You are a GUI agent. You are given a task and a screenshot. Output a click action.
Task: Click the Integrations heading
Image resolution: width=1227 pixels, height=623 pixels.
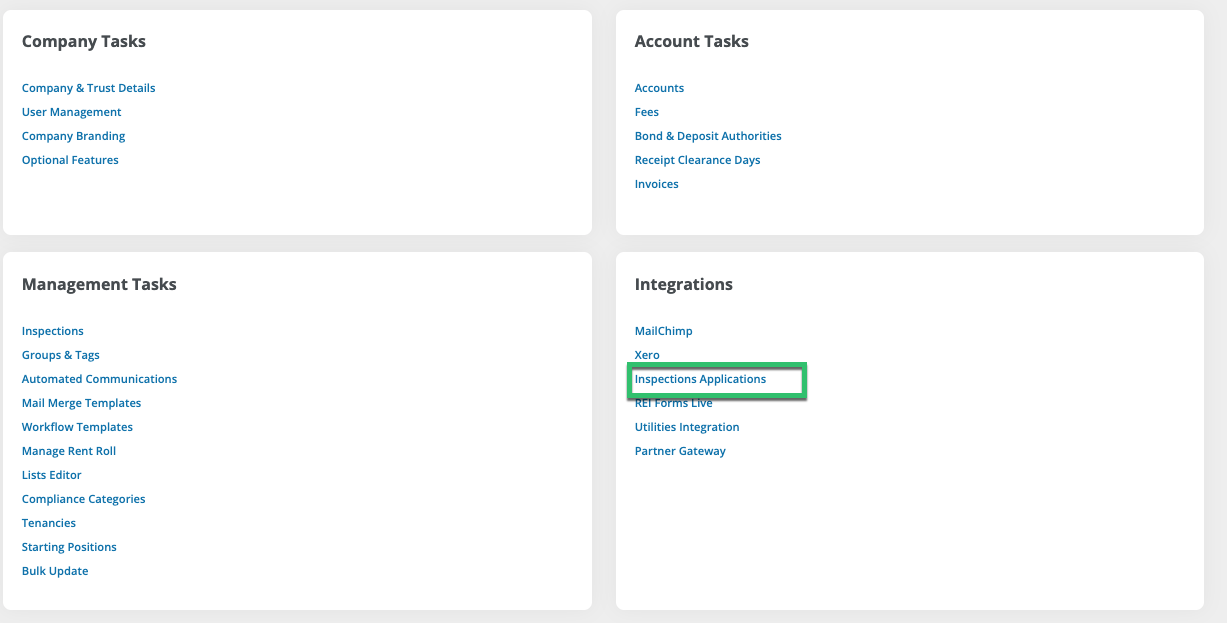coord(684,284)
